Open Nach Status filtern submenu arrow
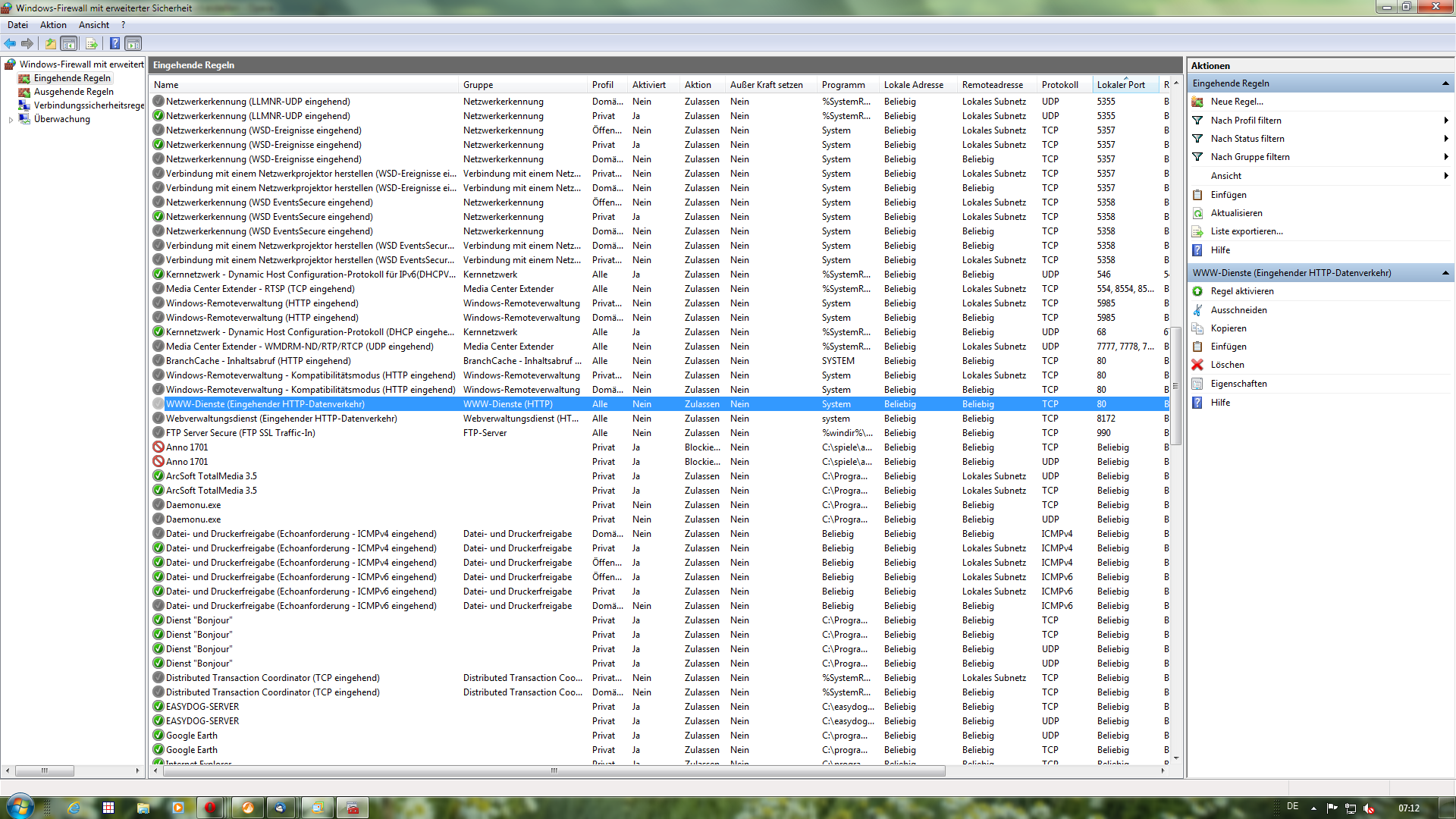 pyautogui.click(x=1446, y=139)
